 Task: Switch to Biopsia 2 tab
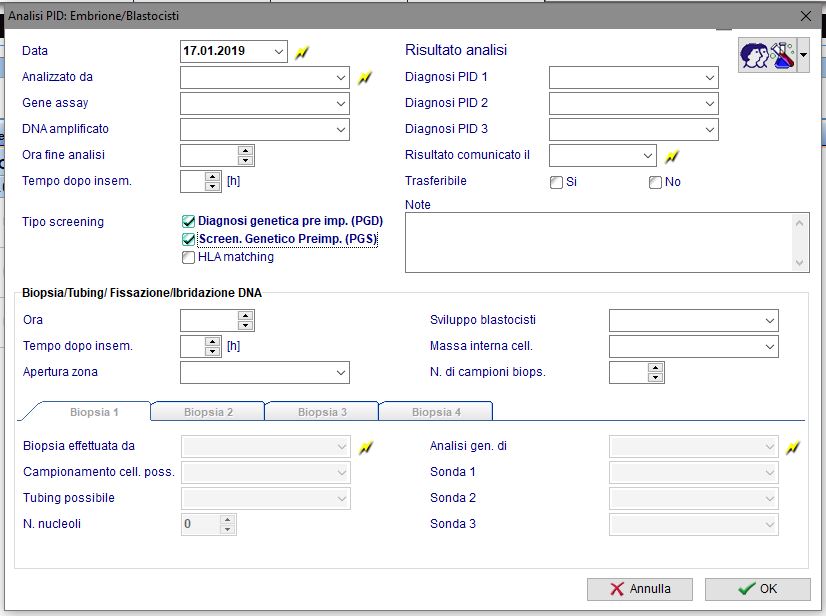208,412
